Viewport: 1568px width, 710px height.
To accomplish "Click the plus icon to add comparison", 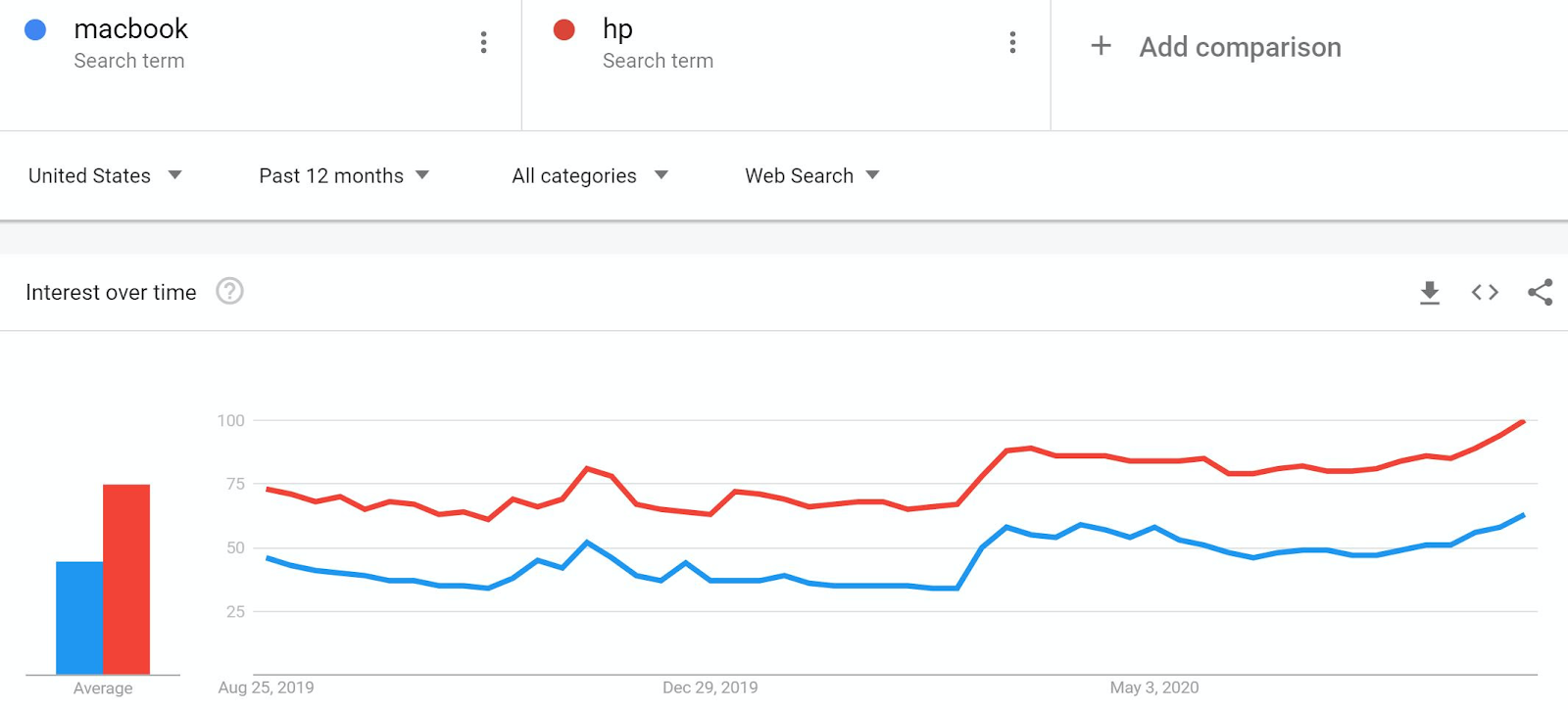I will [x=1101, y=46].
